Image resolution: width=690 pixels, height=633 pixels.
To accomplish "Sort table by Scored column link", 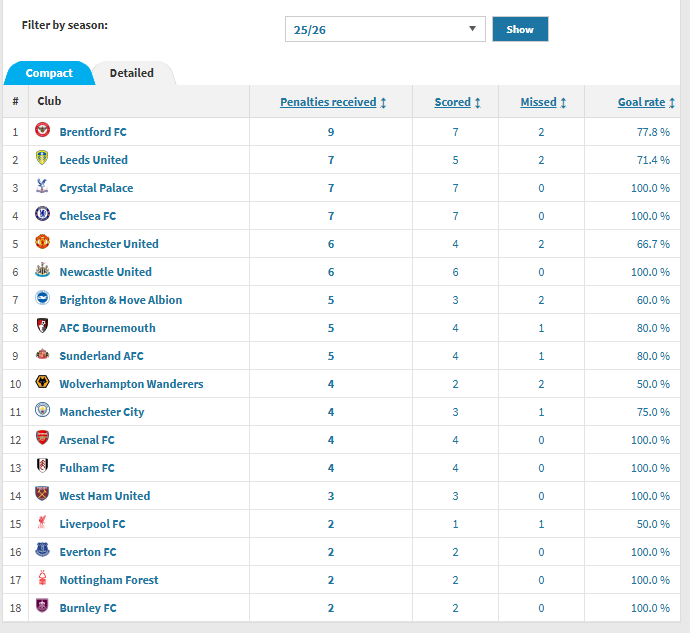I will tap(452, 102).
